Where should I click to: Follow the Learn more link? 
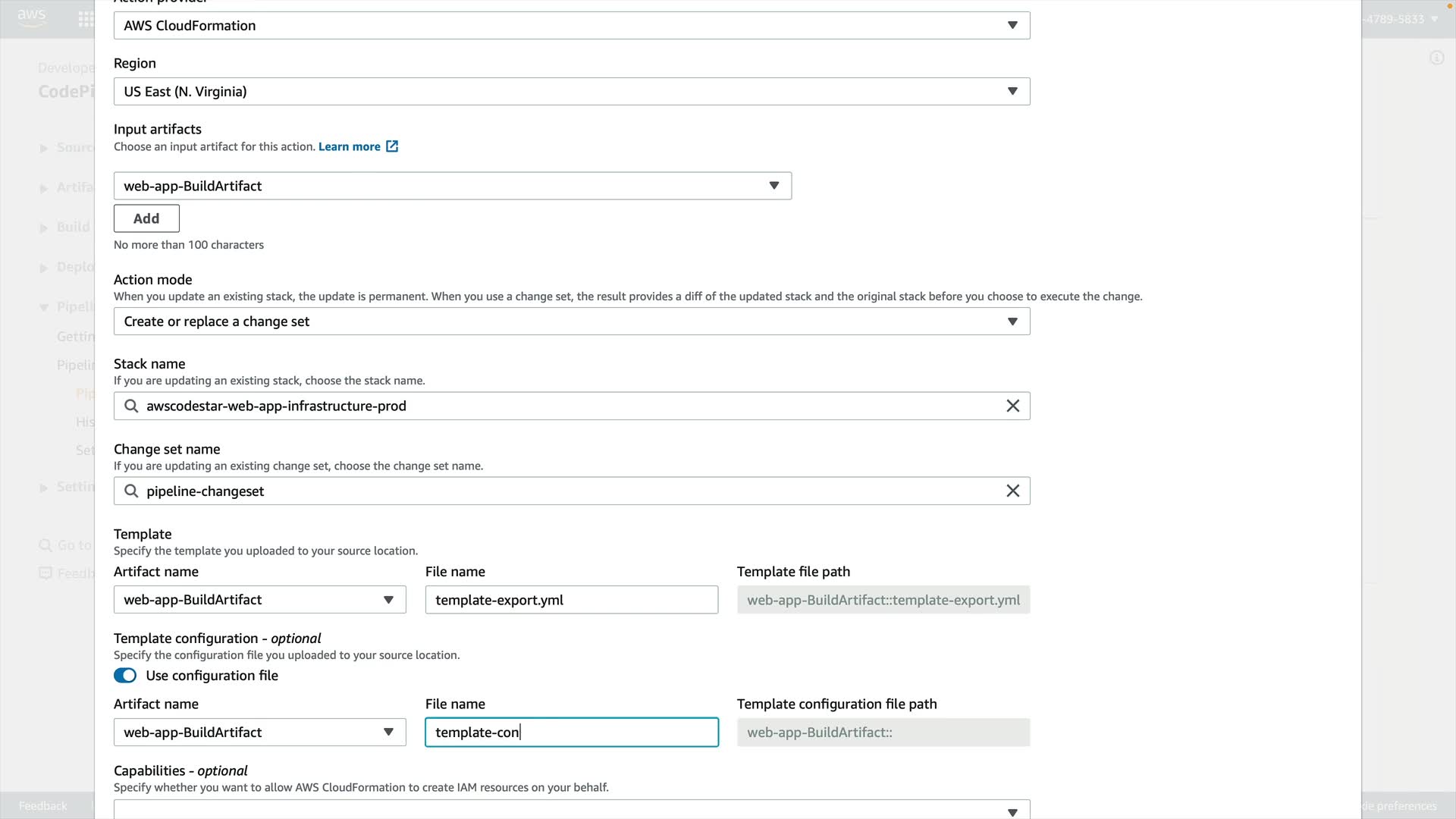coord(349,146)
